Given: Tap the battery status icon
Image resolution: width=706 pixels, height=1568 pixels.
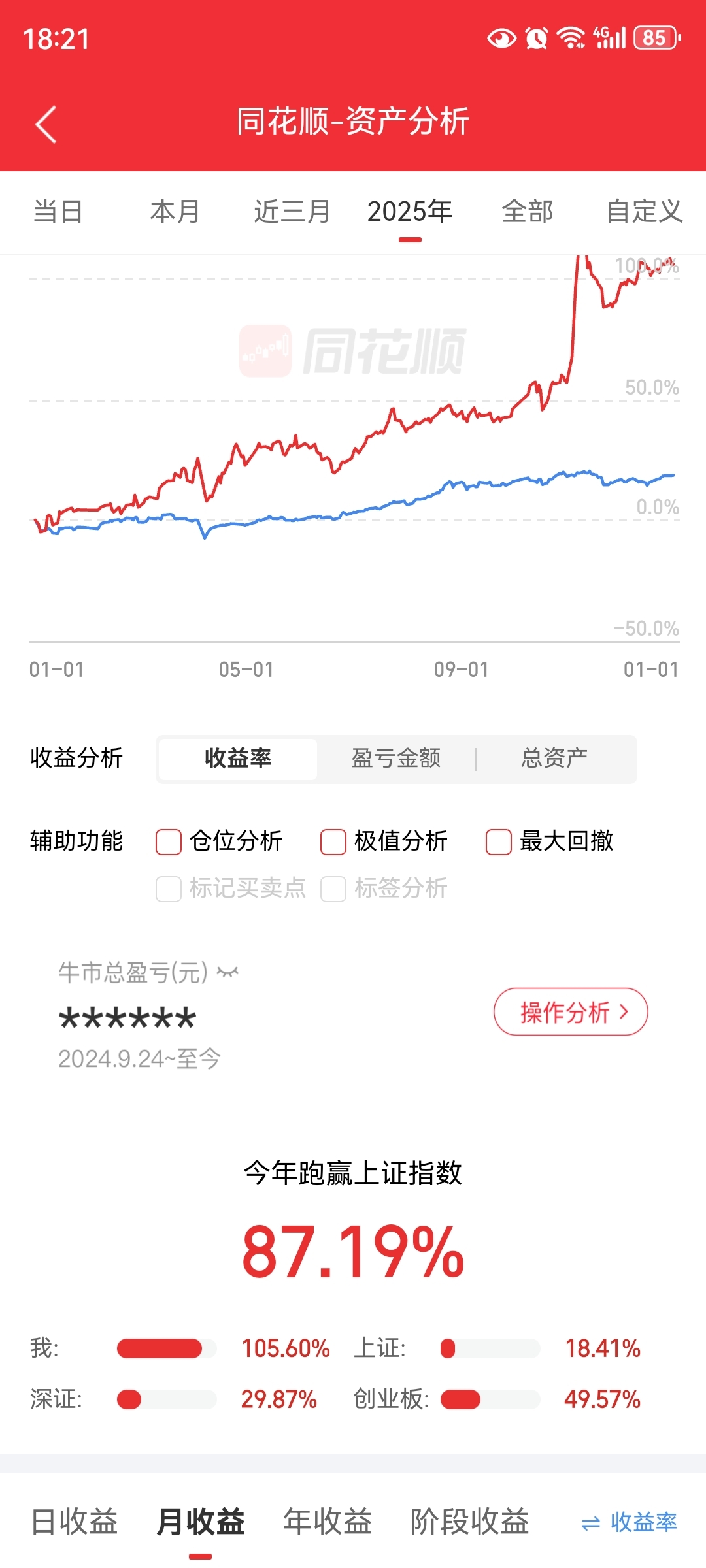Looking at the screenshot, I should coord(657,38).
